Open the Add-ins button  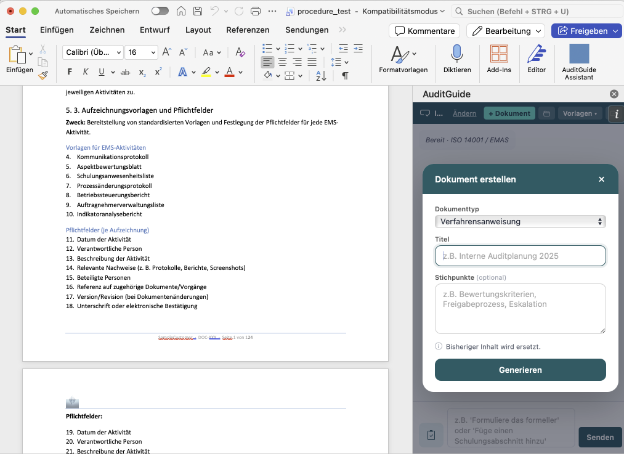point(499,59)
